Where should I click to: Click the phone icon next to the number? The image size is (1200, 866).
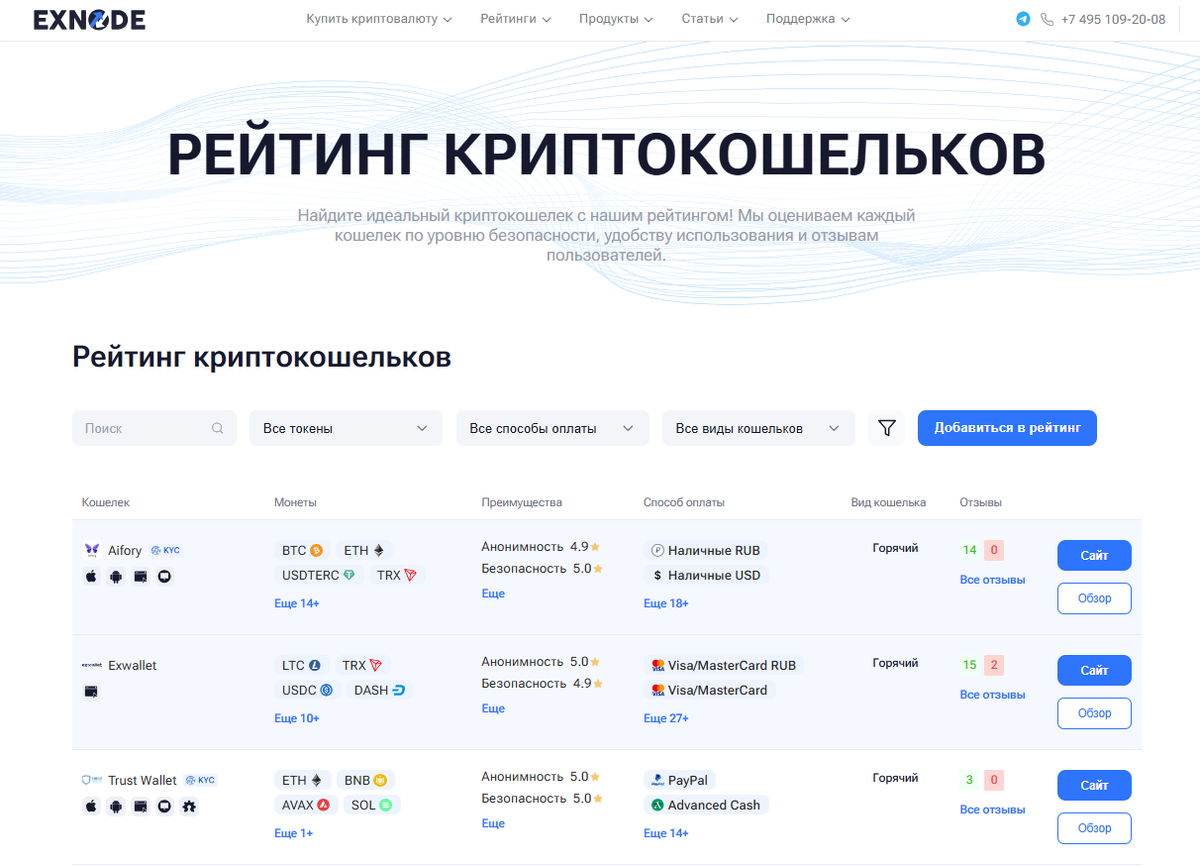point(1046,19)
